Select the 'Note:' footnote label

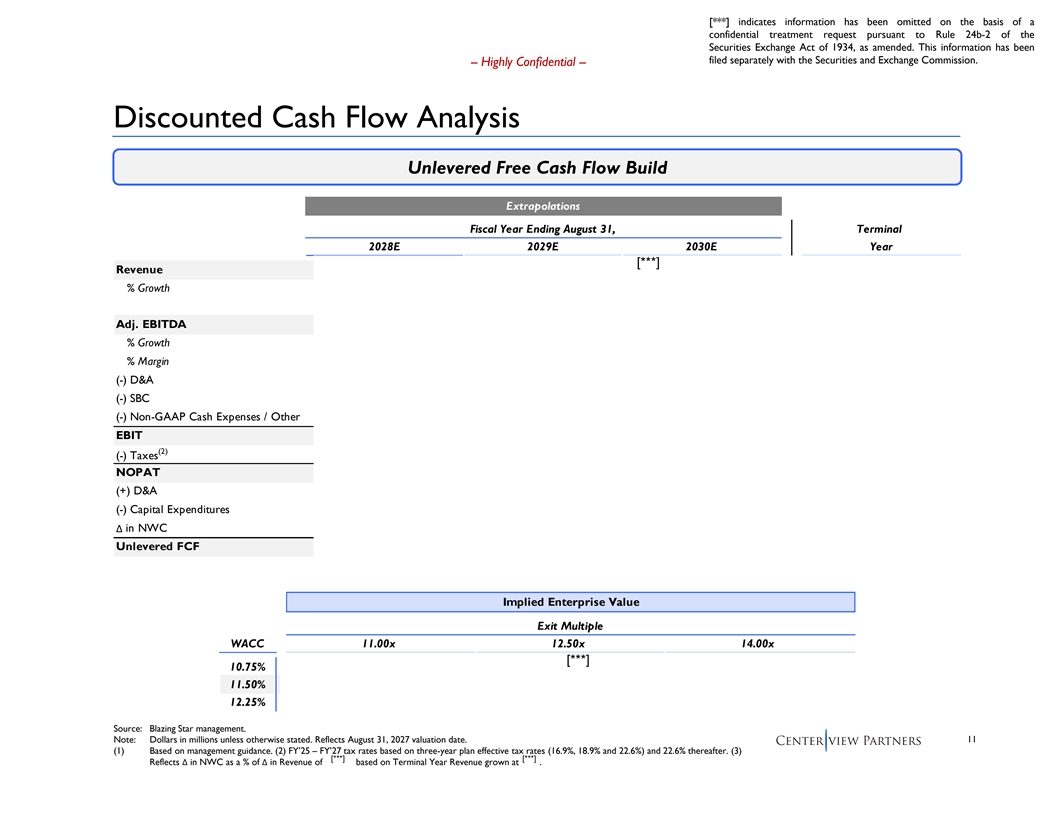(x=124, y=739)
